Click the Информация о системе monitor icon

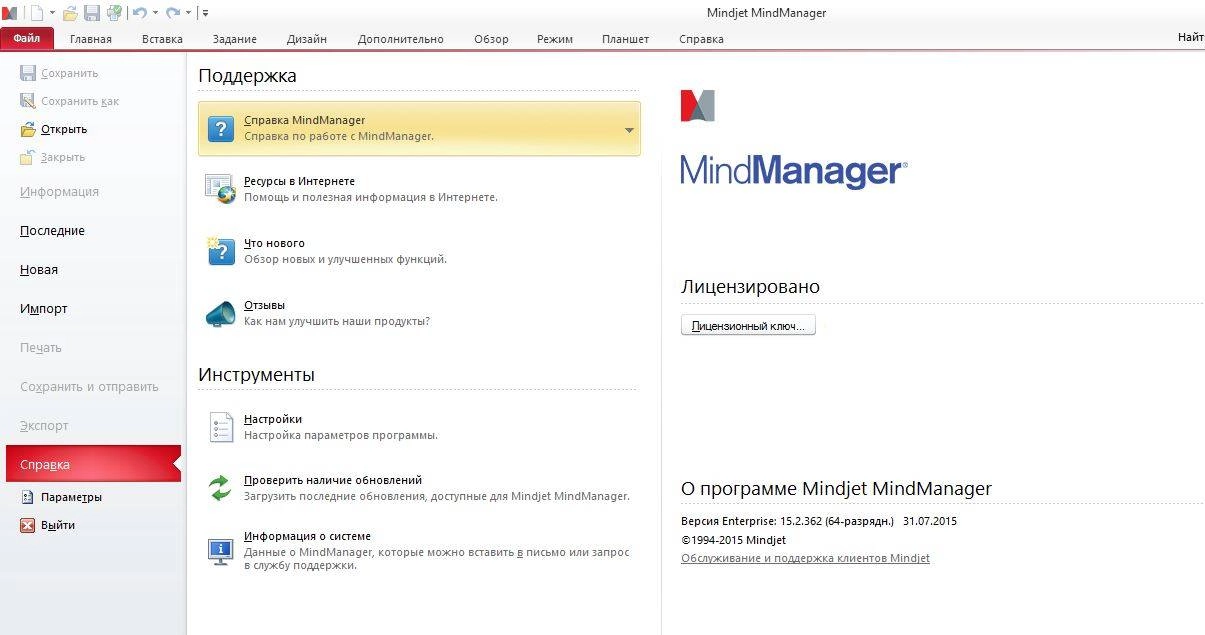(220, 552)
